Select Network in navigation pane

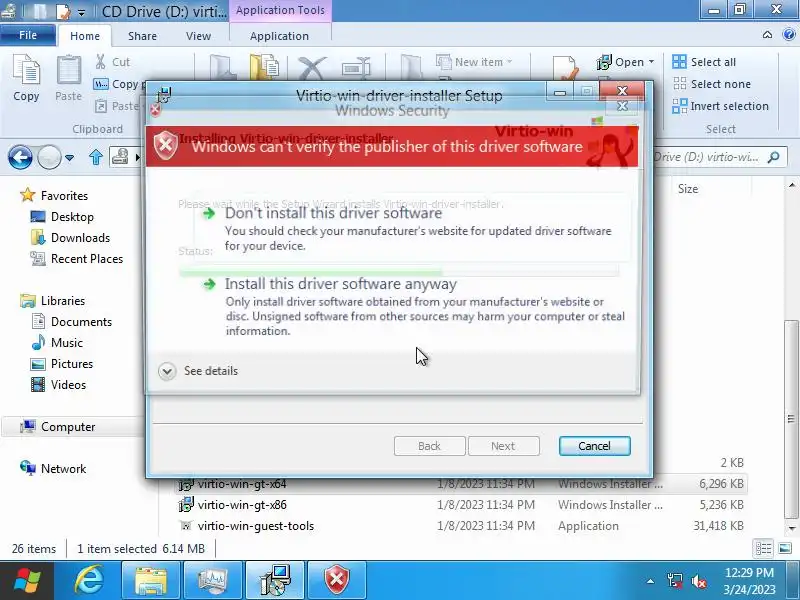point(53,468)
